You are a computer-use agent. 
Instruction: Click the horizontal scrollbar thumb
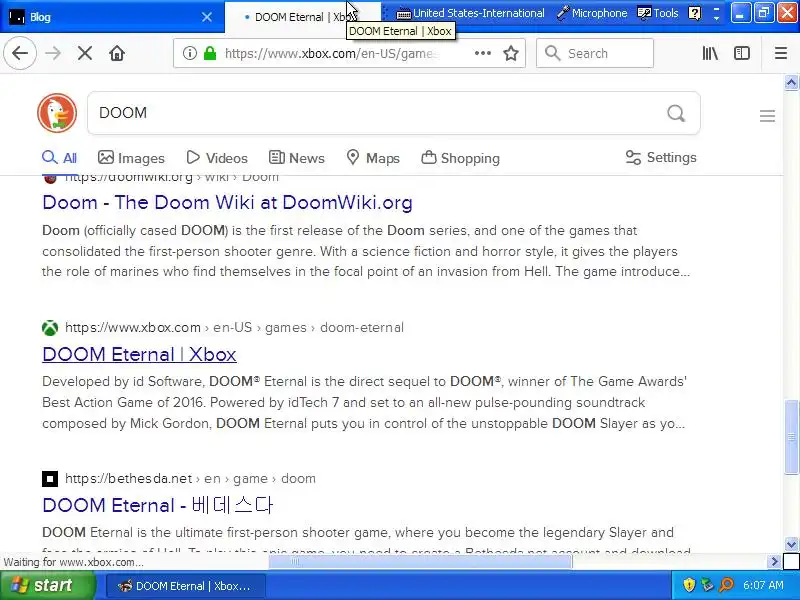pos(420,562)
